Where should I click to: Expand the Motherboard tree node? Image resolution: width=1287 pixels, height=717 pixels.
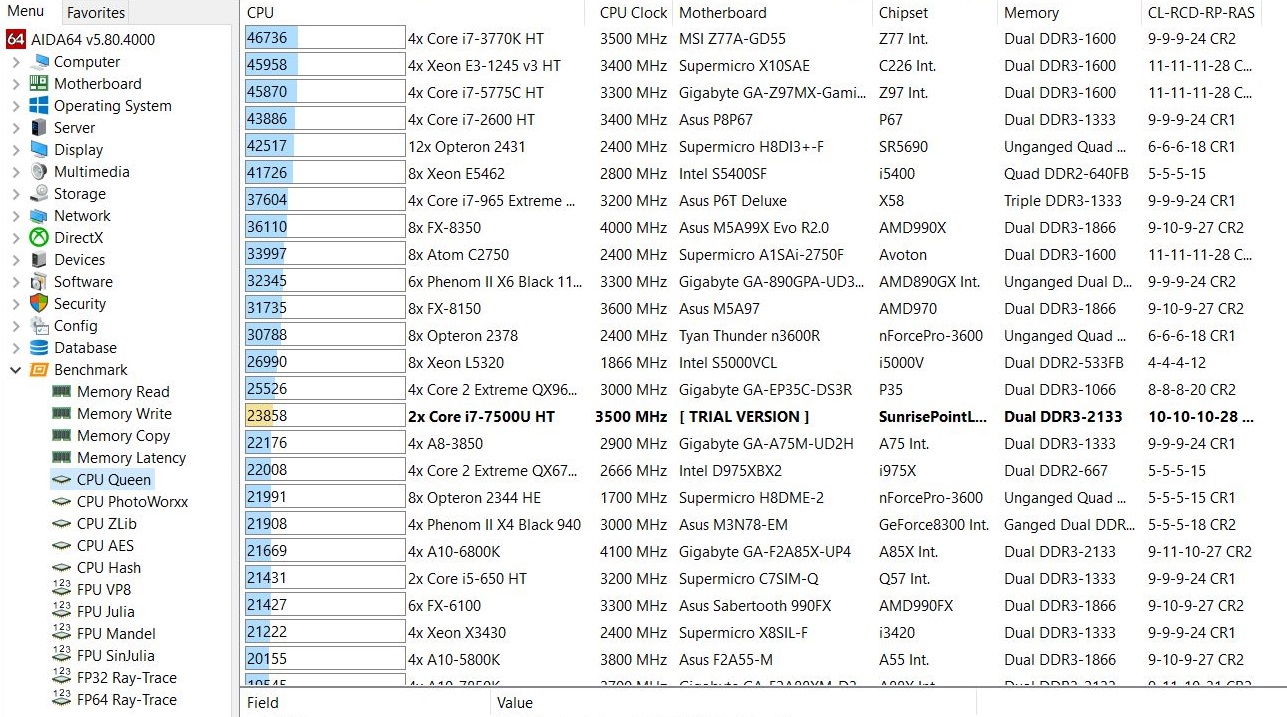click(x=15, y=84)
